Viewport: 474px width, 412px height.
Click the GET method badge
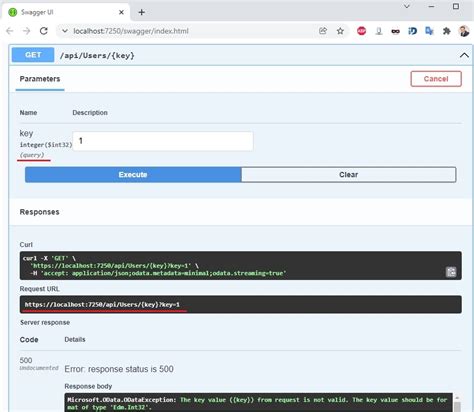coord(33,55)
